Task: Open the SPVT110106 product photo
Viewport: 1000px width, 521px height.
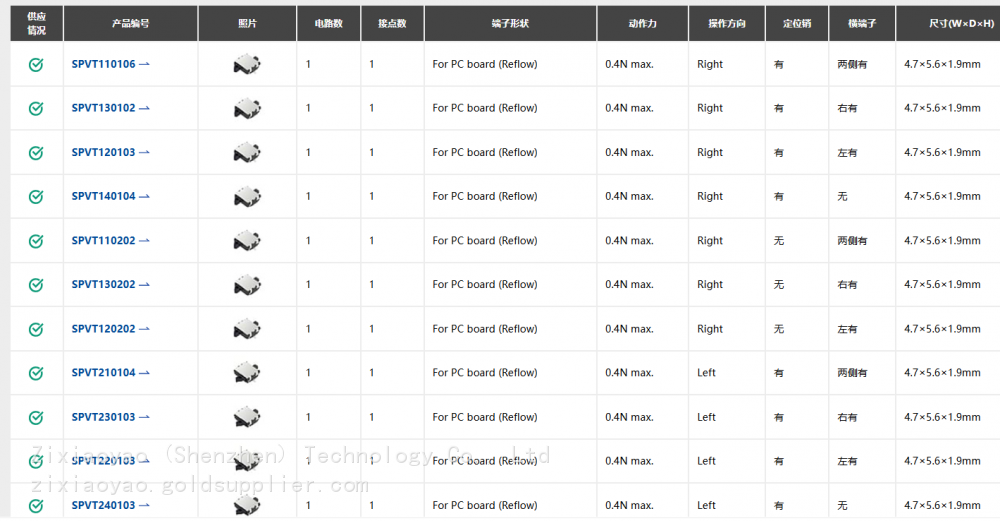Action: (247, 64)
